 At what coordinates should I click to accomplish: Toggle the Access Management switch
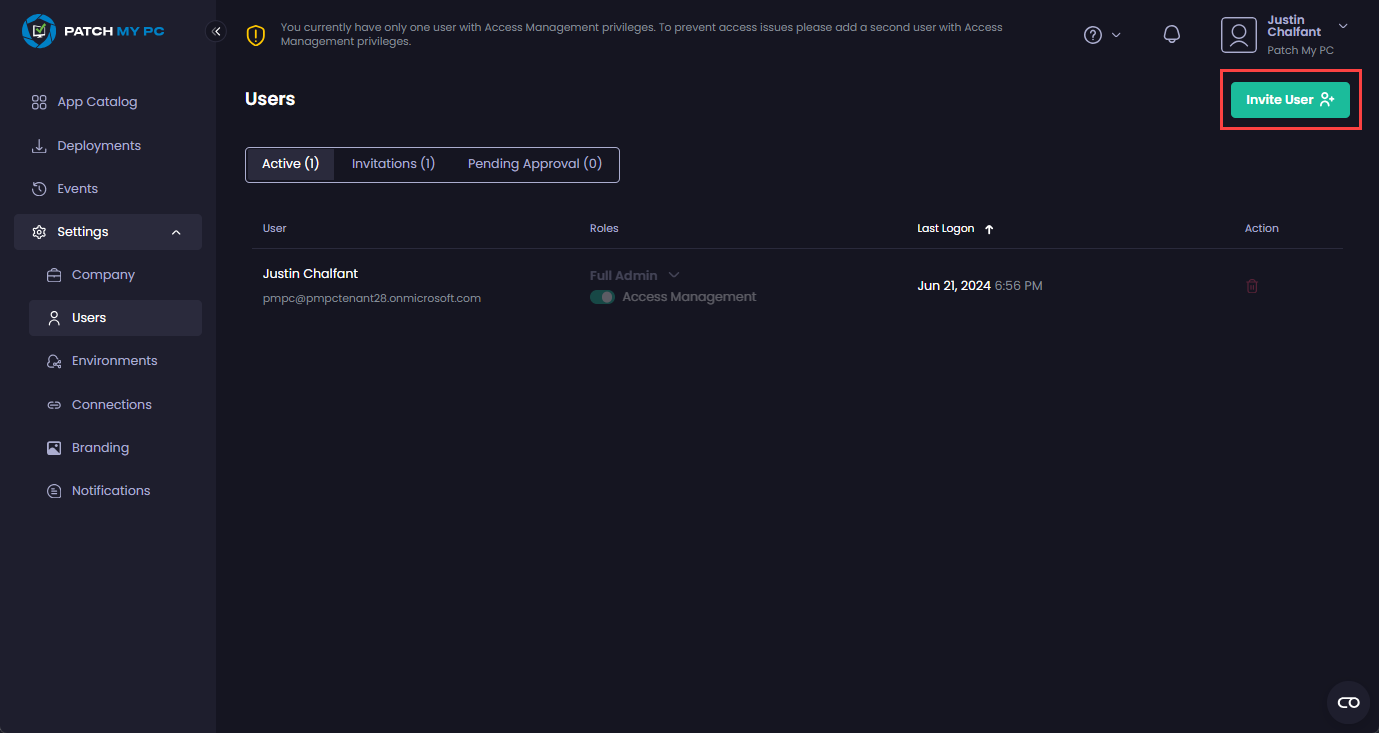click(602, 297)
